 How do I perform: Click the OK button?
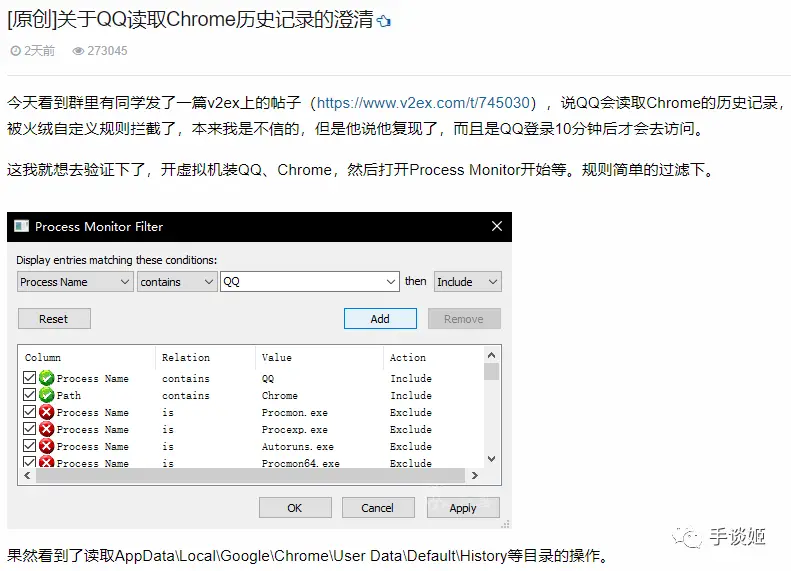pos(295,507)
